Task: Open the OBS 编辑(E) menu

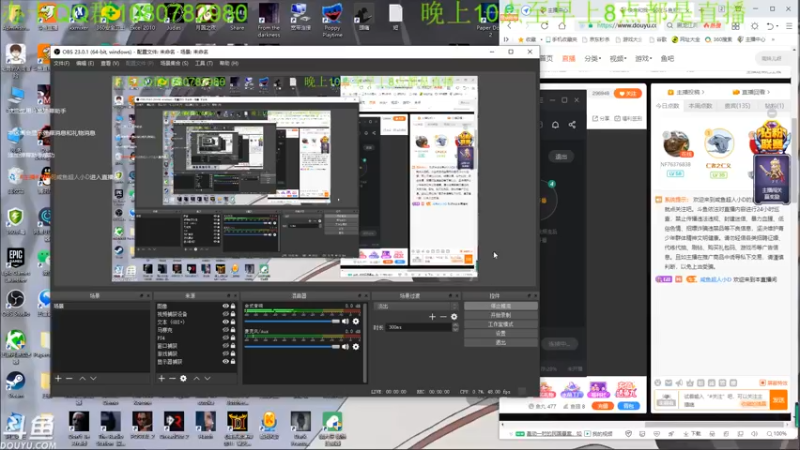Action: tap(85, 63)
